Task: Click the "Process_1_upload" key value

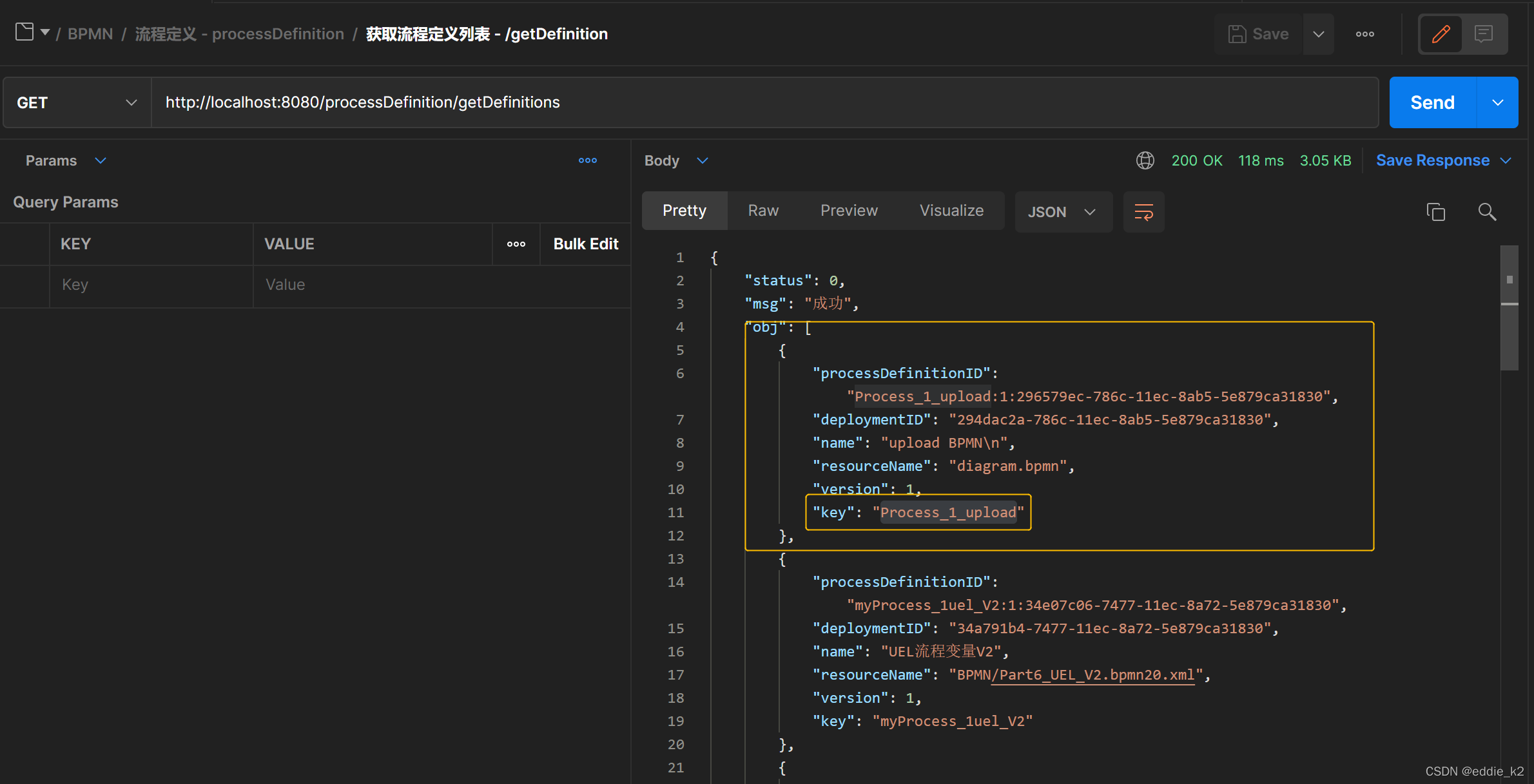Action: [948, 512]
